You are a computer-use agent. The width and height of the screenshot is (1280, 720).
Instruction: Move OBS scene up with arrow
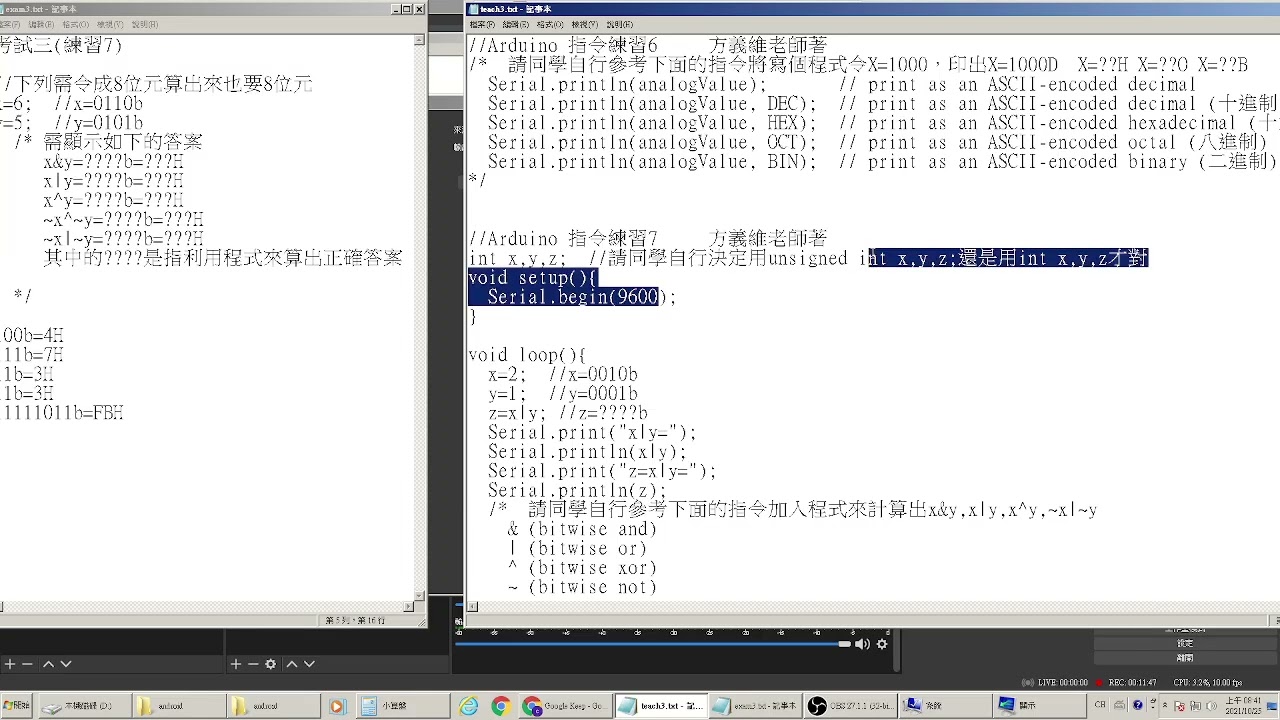point(47,664)
